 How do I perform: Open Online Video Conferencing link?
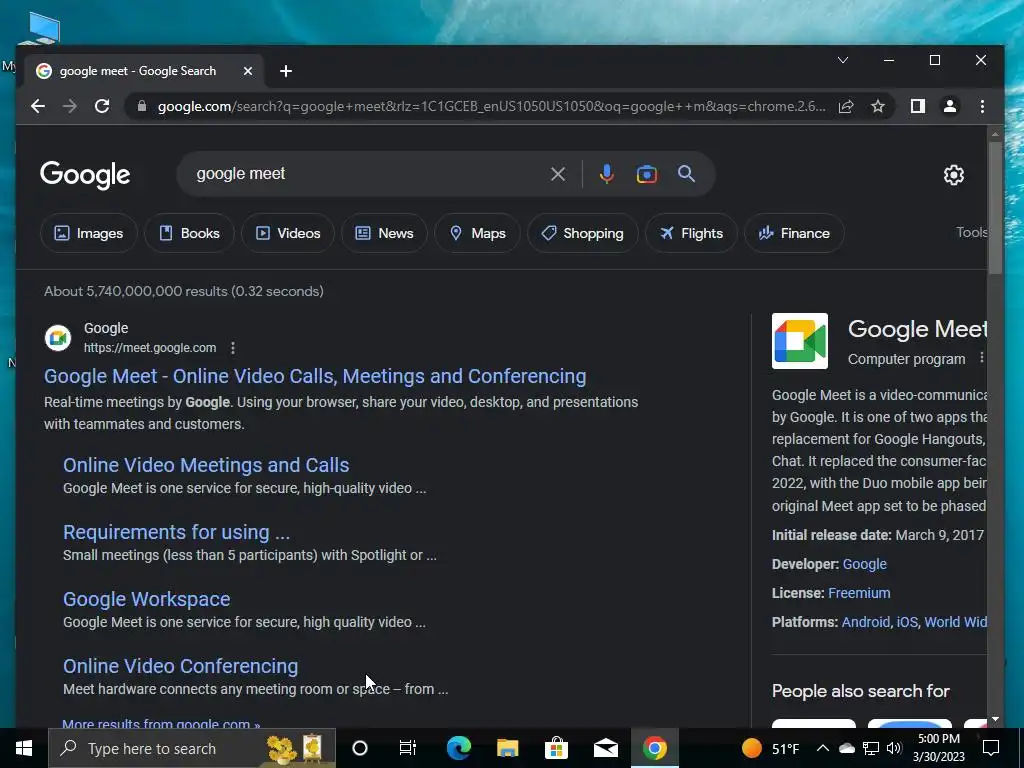(x=180, y=666)
